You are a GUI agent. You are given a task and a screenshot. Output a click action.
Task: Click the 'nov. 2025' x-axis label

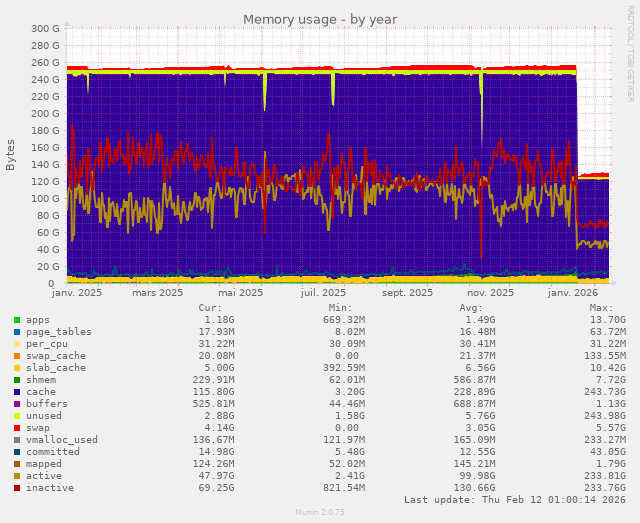[490, 293]
